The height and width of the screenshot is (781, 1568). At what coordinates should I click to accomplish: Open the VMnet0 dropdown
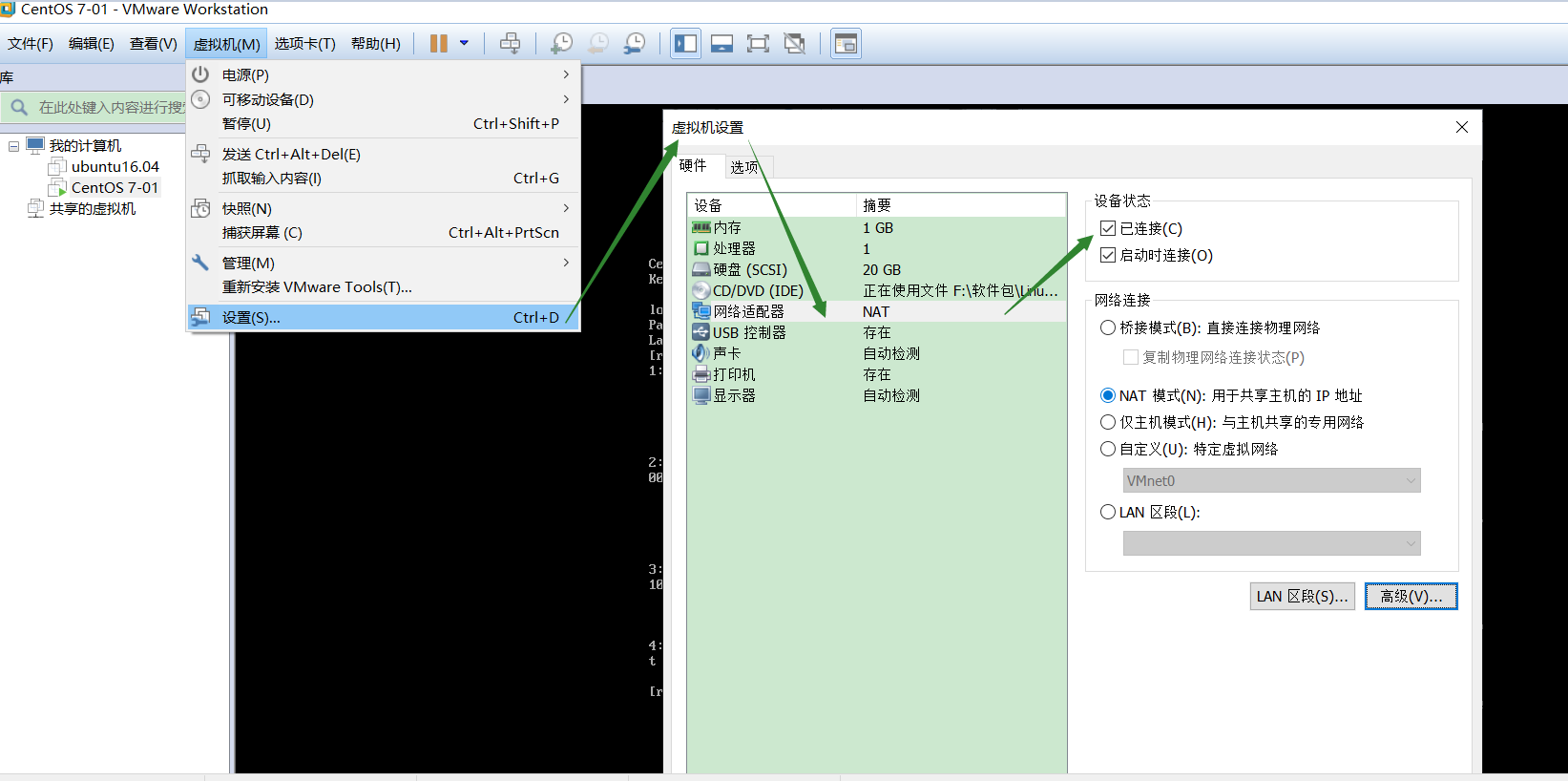tap(1271, 480)
